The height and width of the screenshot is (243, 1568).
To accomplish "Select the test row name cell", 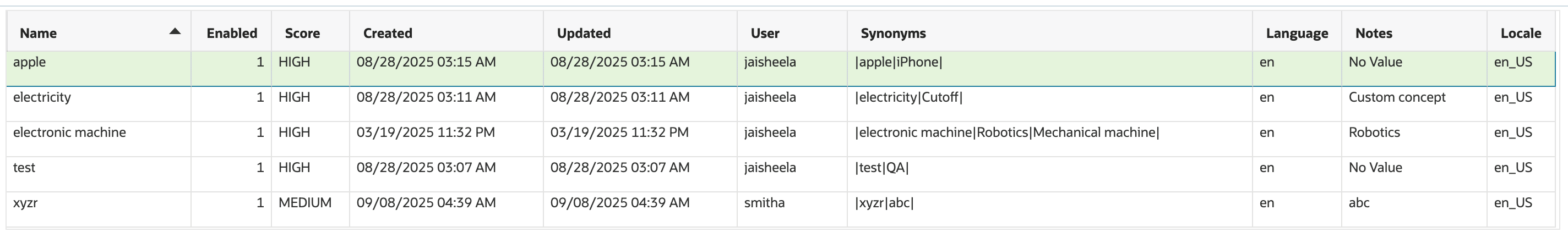I will (99, 174).
